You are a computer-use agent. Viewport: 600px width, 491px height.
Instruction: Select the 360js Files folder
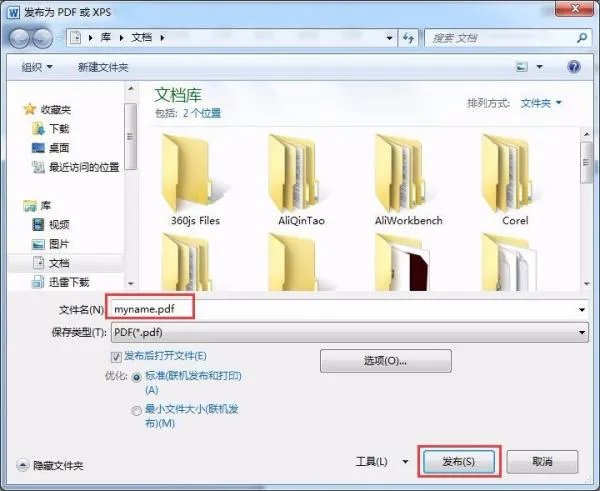click(195, 180)
